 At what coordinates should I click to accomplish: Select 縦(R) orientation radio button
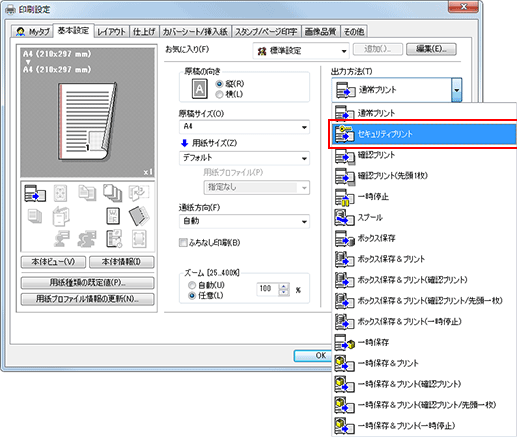pyautogui.click(x=219, y=84)
